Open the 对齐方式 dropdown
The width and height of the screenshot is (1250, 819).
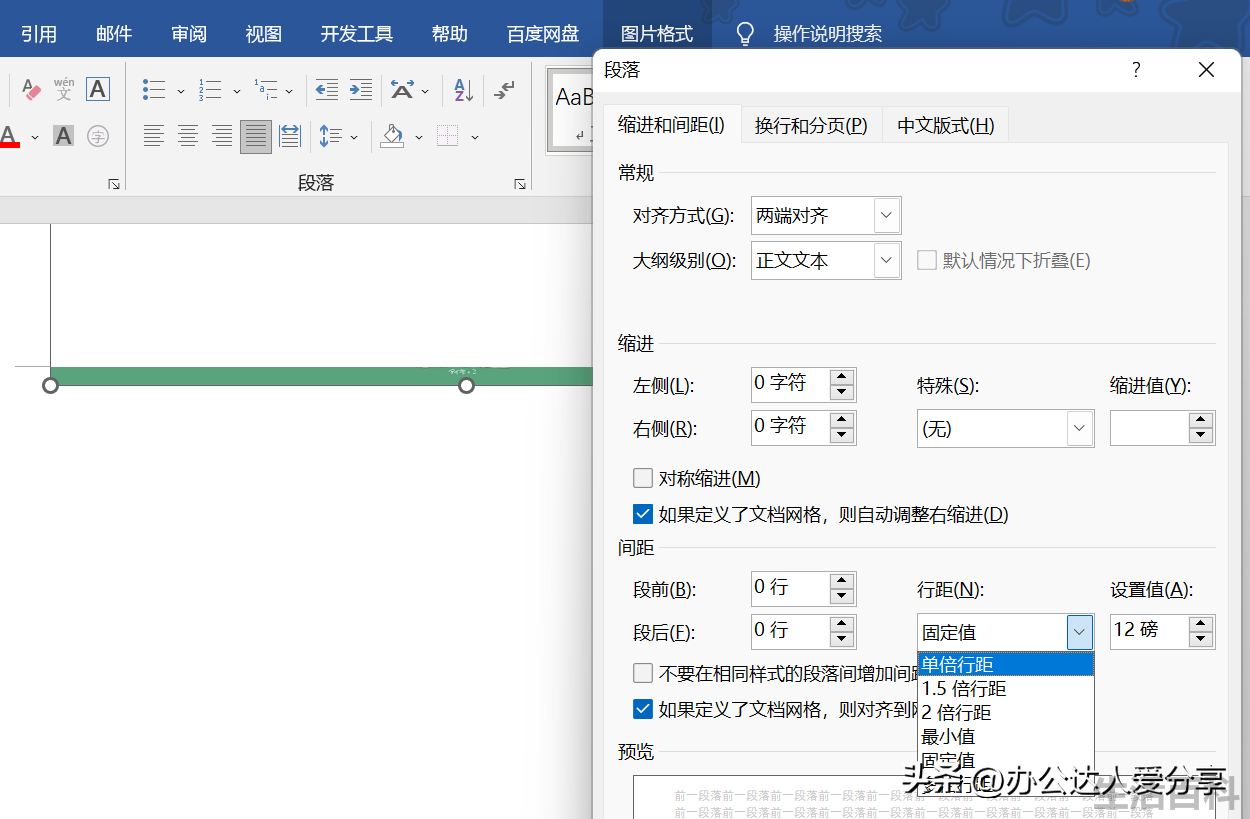826,215
